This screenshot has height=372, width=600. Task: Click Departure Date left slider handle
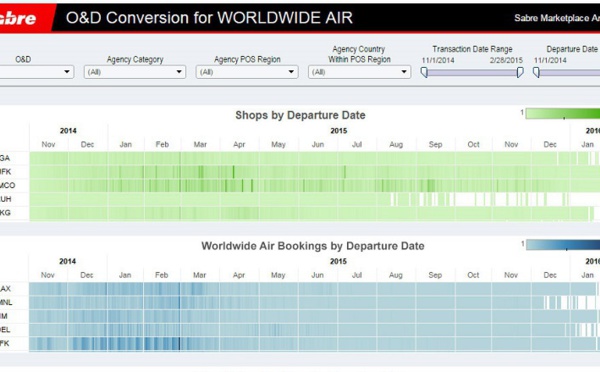tap(536, 72)
